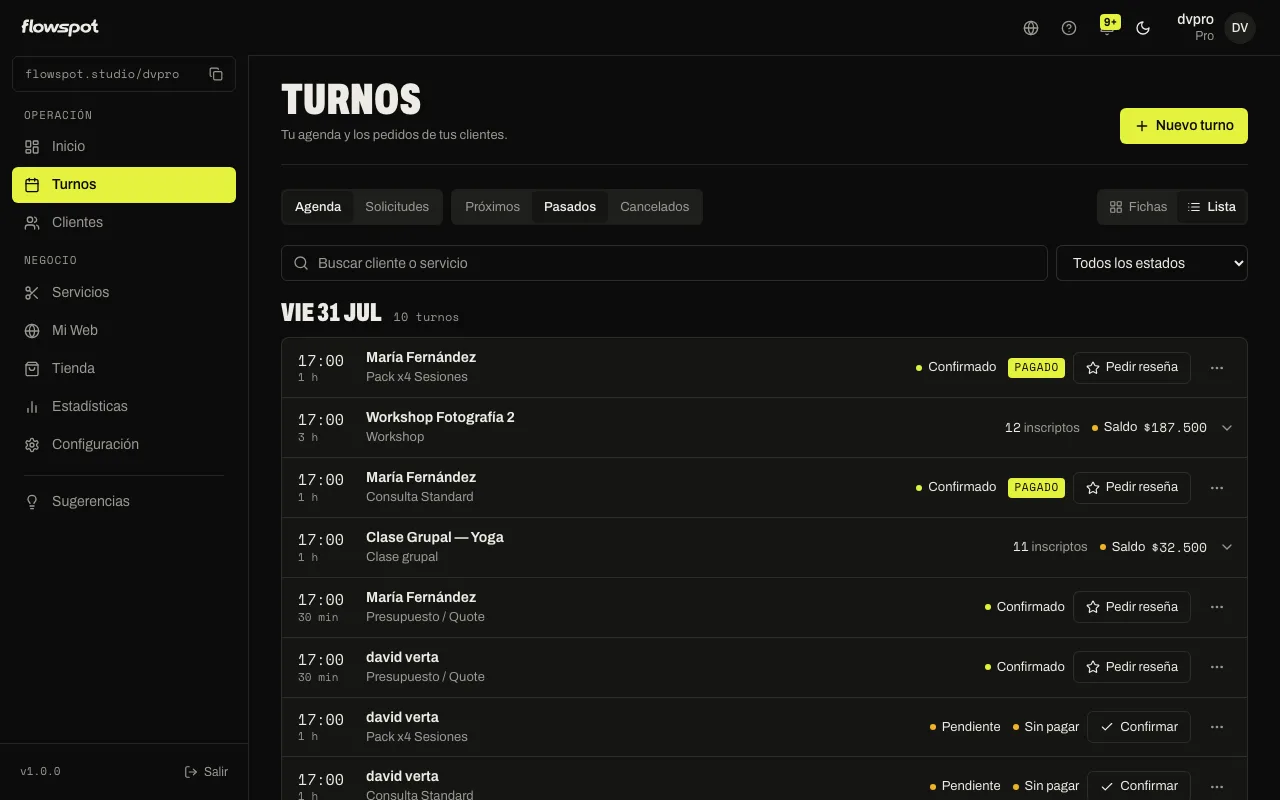Show Próximos turnos
Viewport: 1280px width, 800px height.
coord(492,207)
